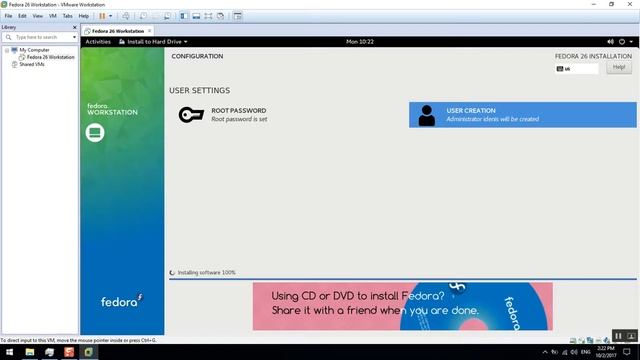
Task: Open the Help menu
Action: [x=84, y=16]
